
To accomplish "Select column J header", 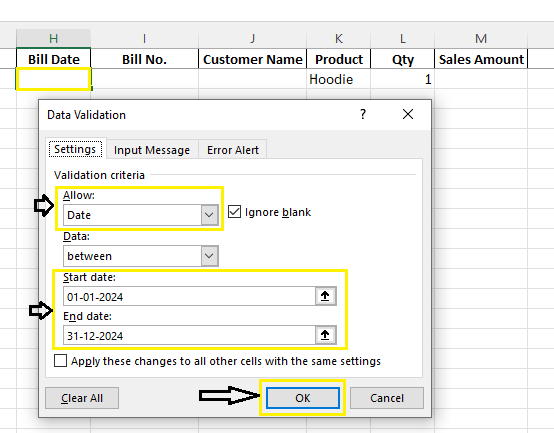I will coord(253,38).
